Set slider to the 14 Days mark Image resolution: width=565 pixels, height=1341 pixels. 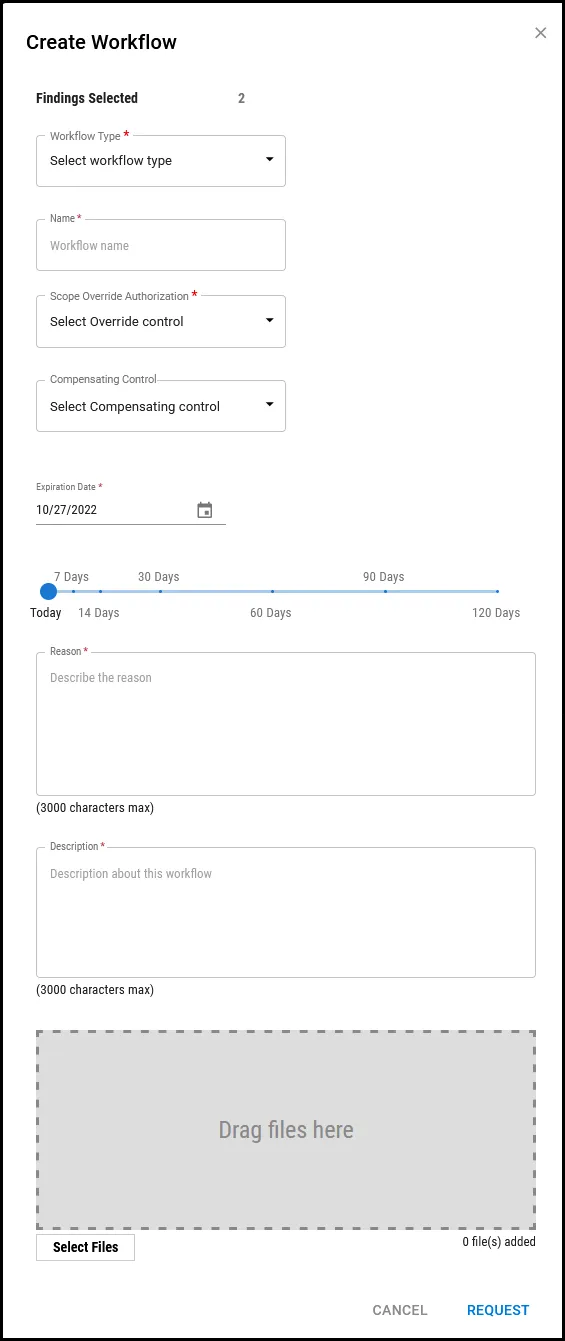click(x=100, y=591)
